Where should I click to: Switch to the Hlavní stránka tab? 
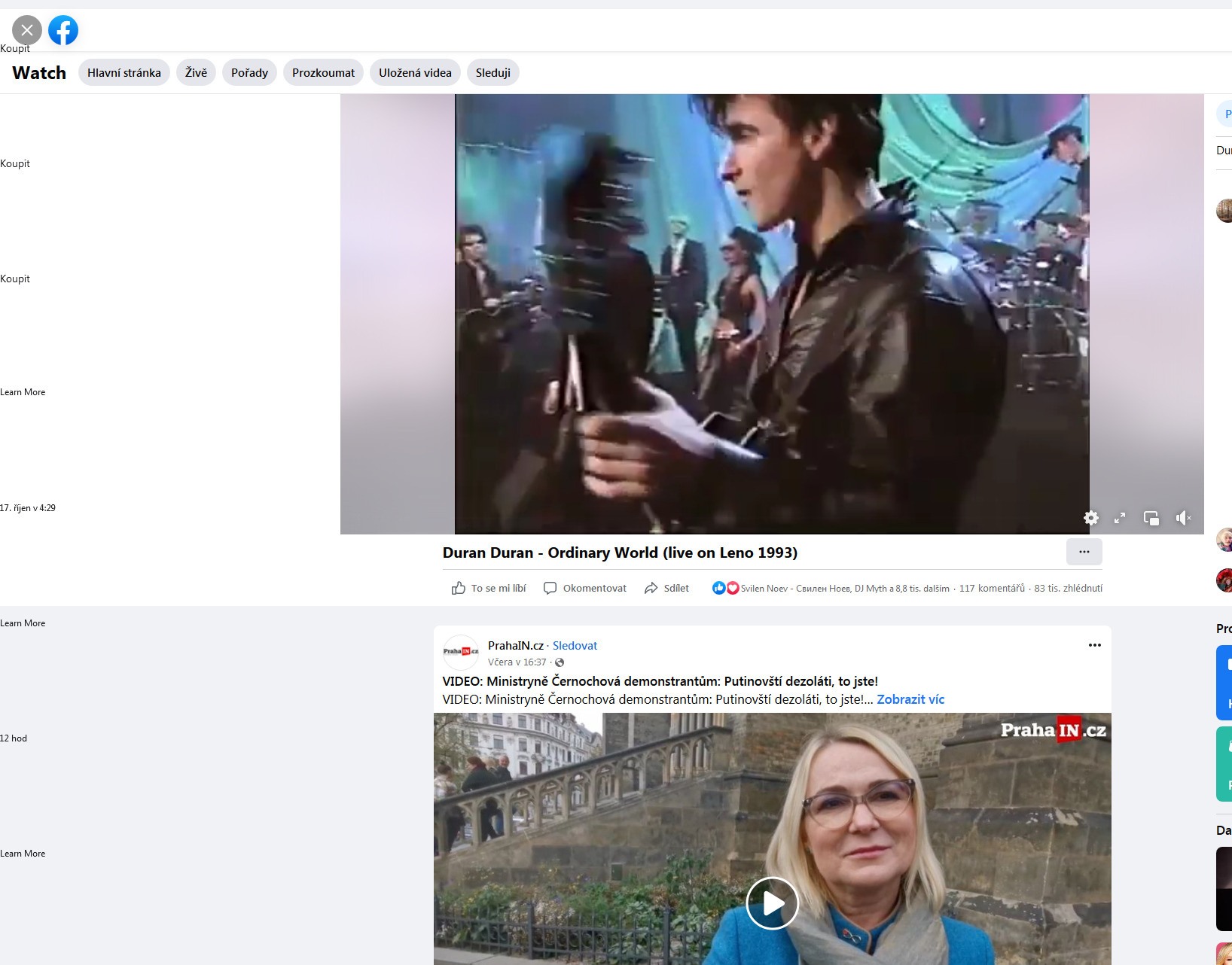(x=124, y=73)
